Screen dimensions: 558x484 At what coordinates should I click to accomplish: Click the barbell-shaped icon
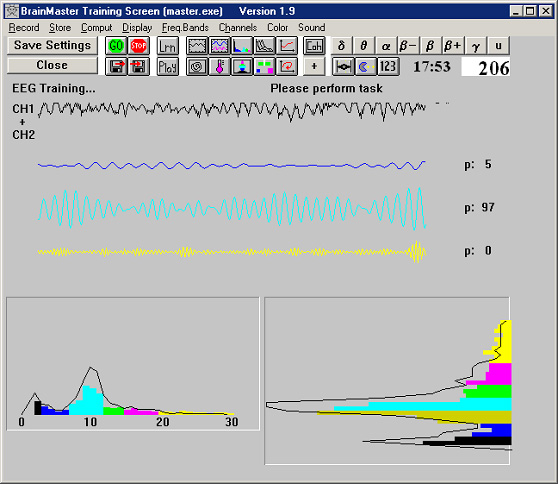coord(343,66)
